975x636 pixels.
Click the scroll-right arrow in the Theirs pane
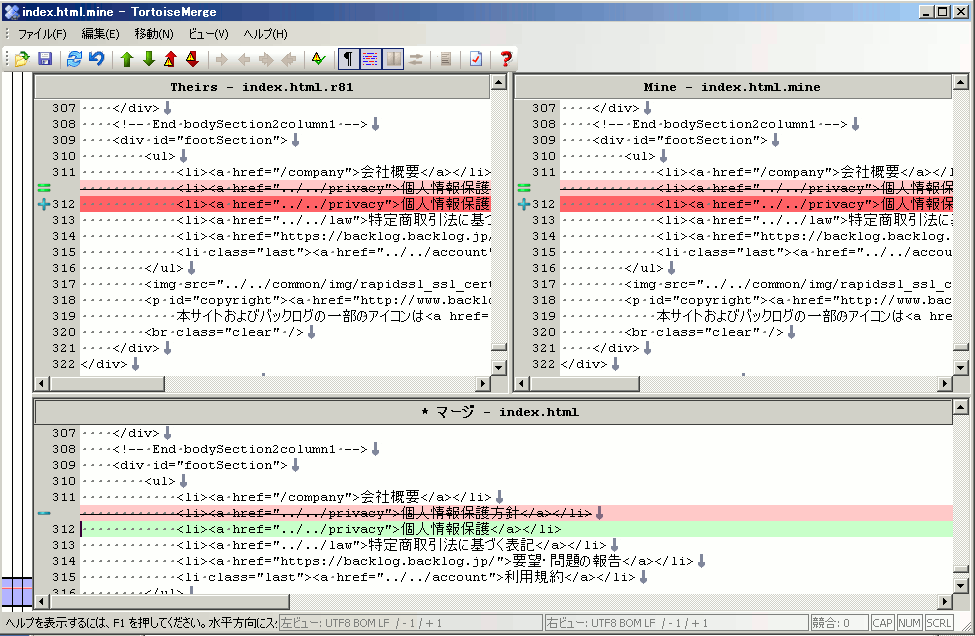coord(483,383)
